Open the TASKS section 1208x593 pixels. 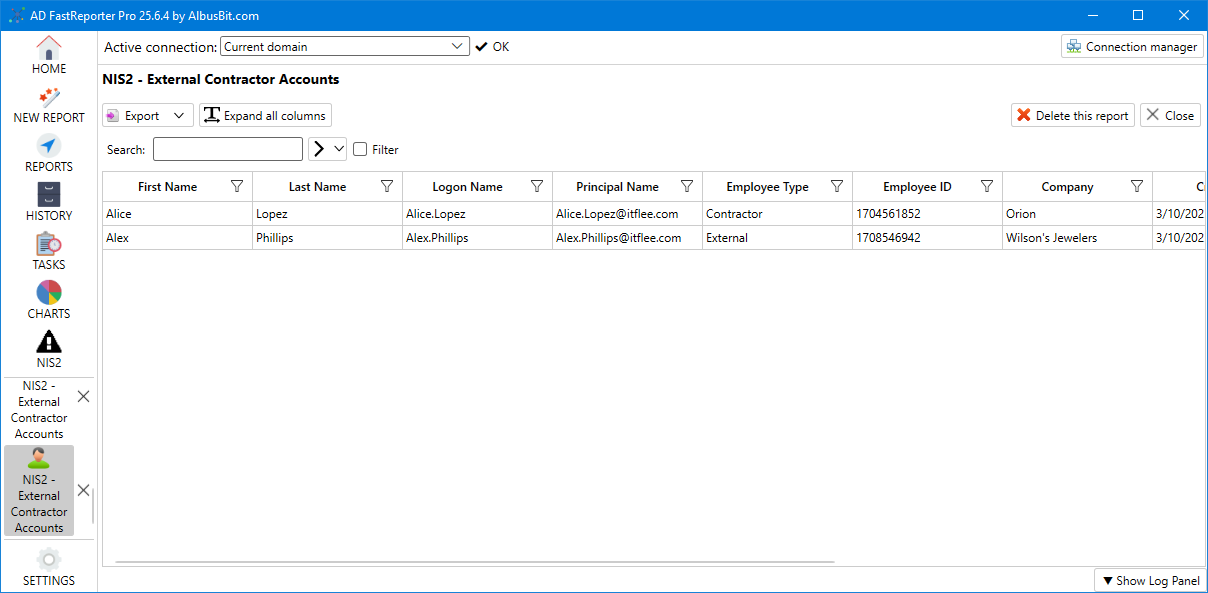point(49,252)
